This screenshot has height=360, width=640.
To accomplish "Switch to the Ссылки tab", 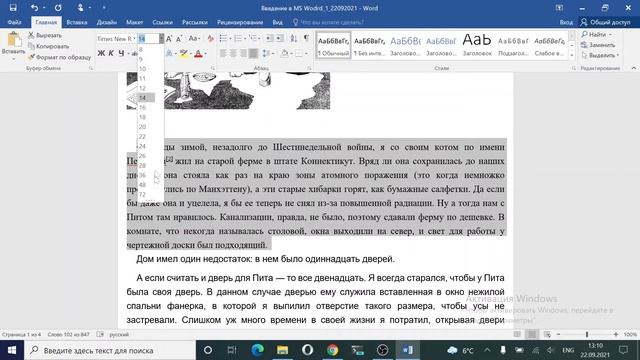I will (x=162, y=22).
